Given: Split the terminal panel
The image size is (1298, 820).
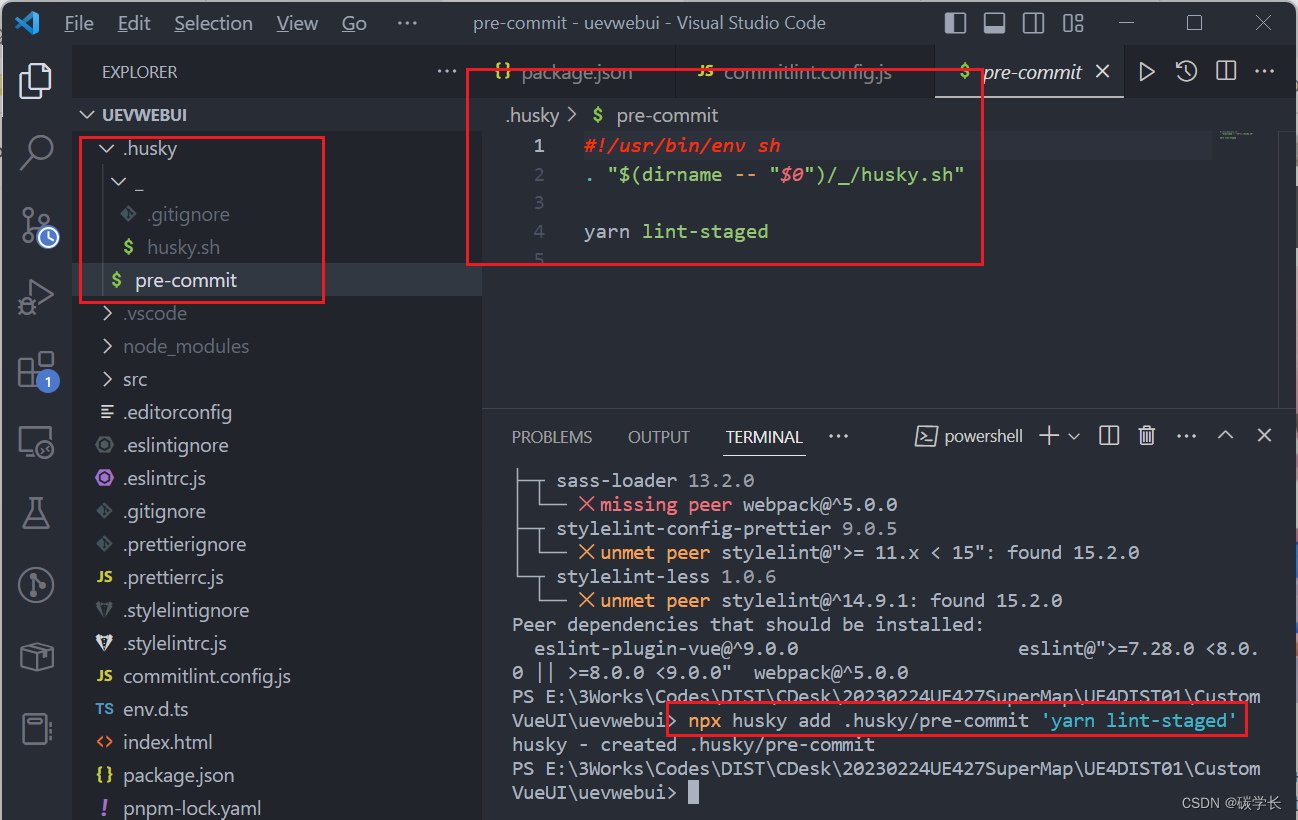Looking at the screenshot, I should point(1108,436).
